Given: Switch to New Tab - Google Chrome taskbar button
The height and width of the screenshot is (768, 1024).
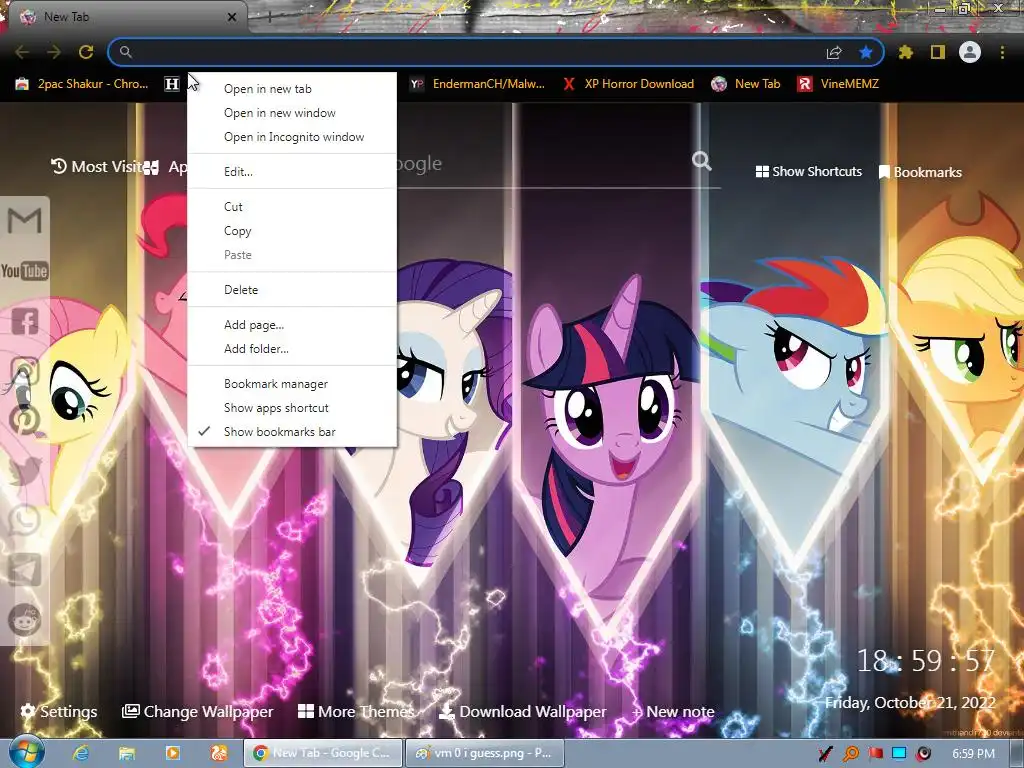Looking at the screenshot, I should point(323,753).
